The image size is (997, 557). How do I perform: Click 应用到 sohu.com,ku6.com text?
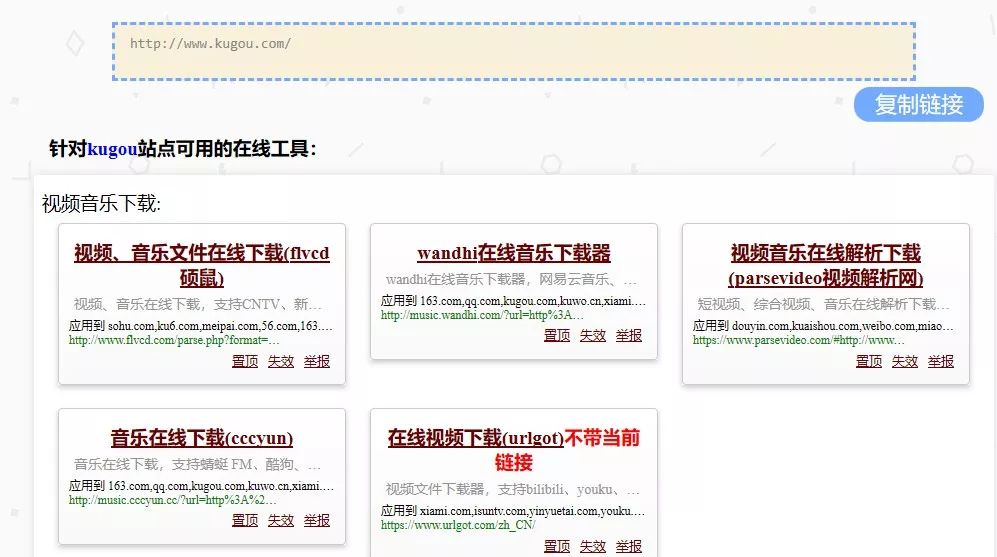[x=201, y=326]
